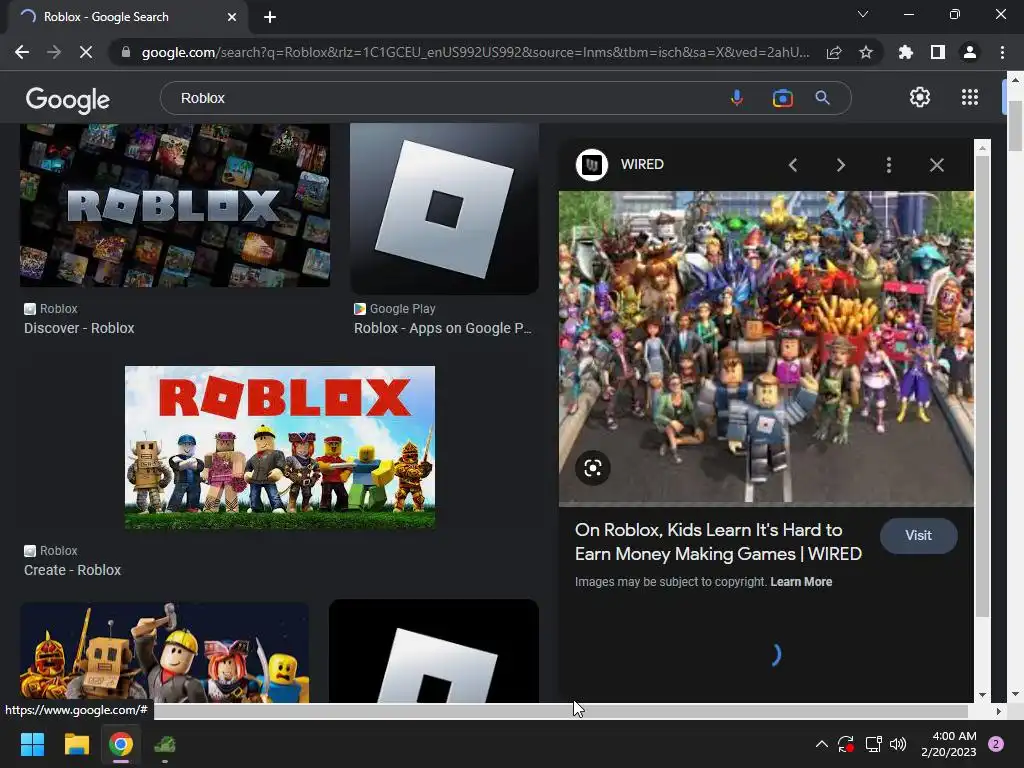Click the preview panel vertical scrollbar
This screenshot has height=768, width=1024.
pyautogui.click(x=982, y=385)
